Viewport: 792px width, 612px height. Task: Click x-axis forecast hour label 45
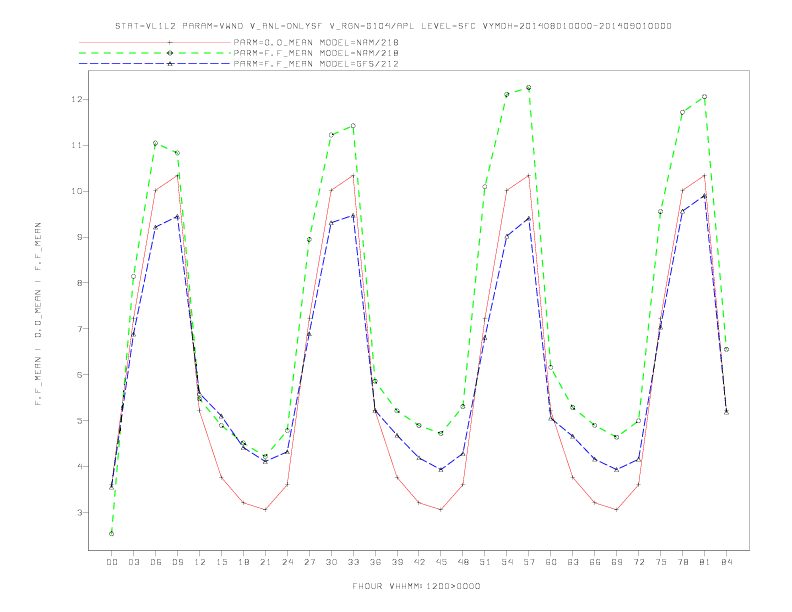point(441,562)
